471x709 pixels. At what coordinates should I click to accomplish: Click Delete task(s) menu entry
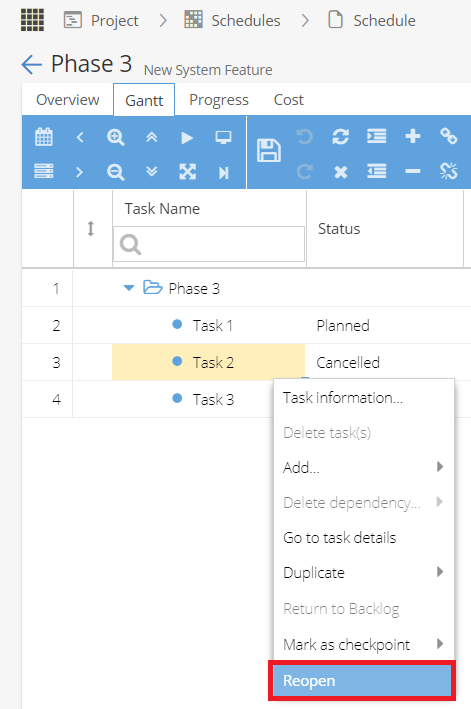[x=364, y=433]
